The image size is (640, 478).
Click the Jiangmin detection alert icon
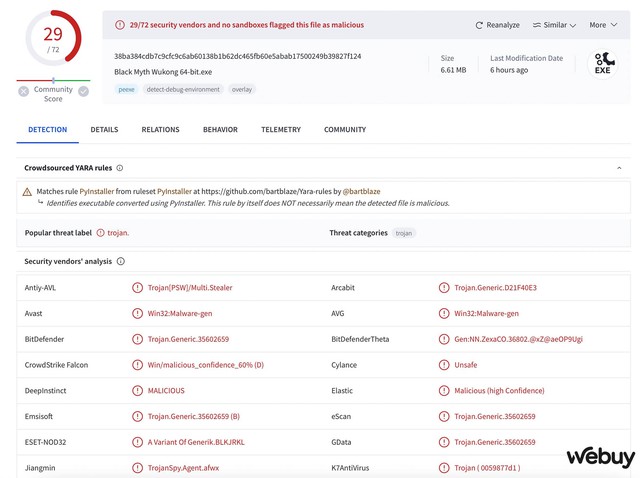point(138,468)
